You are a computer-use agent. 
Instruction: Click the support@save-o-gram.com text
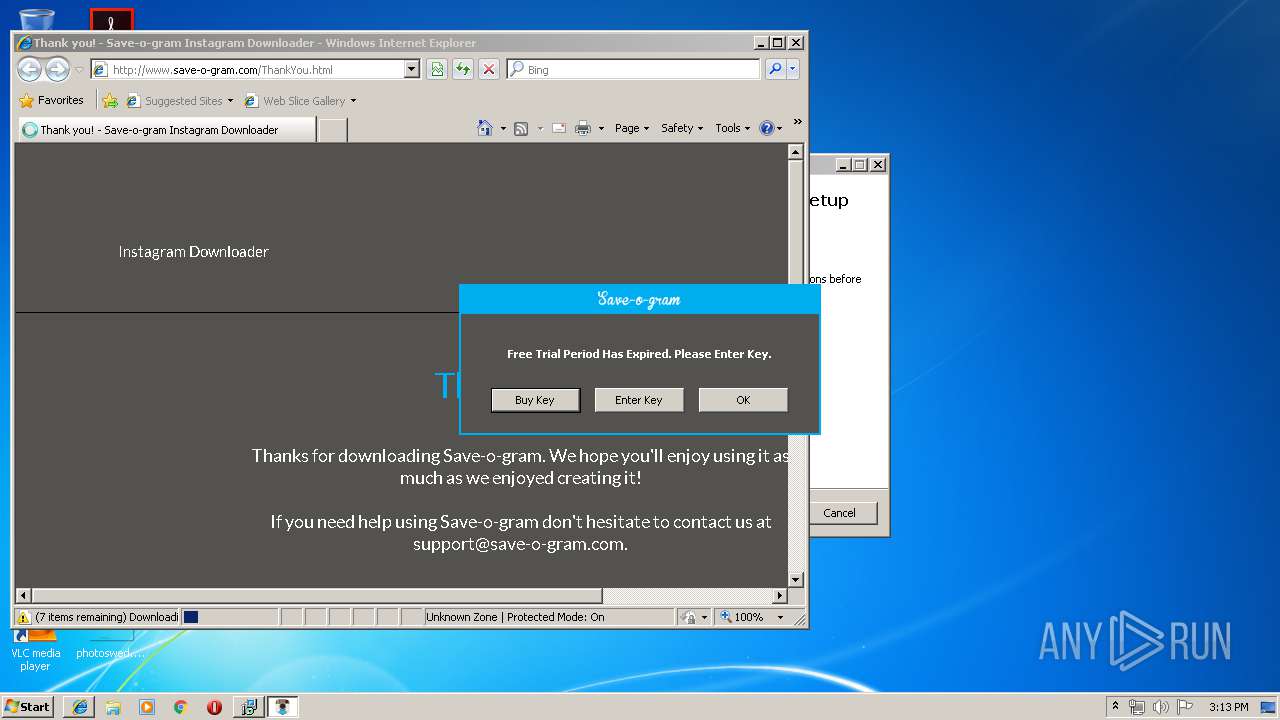[x=520, y=544]
